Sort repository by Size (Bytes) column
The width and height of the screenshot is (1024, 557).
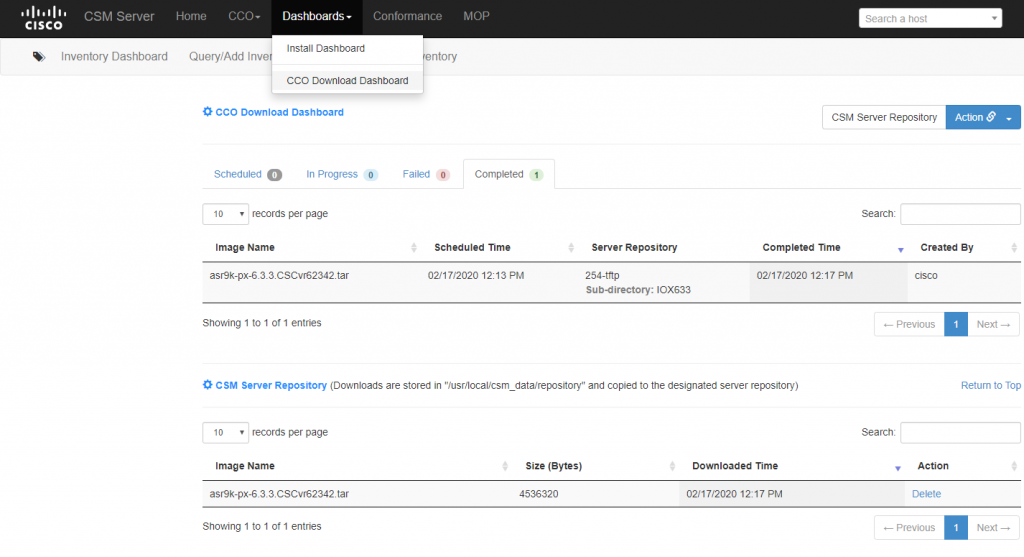tap(670, 466)
